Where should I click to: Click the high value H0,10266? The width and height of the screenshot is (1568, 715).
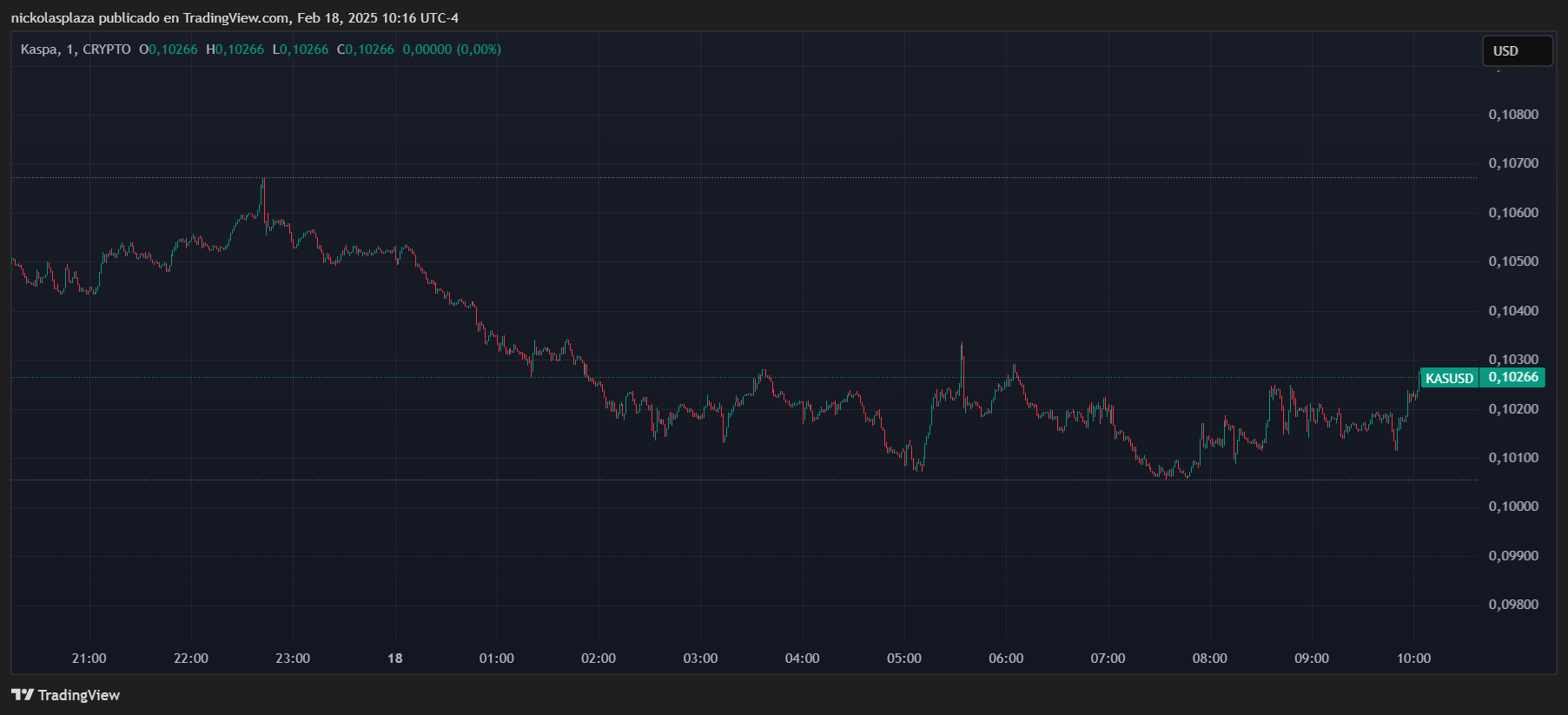tap(235, 50)
